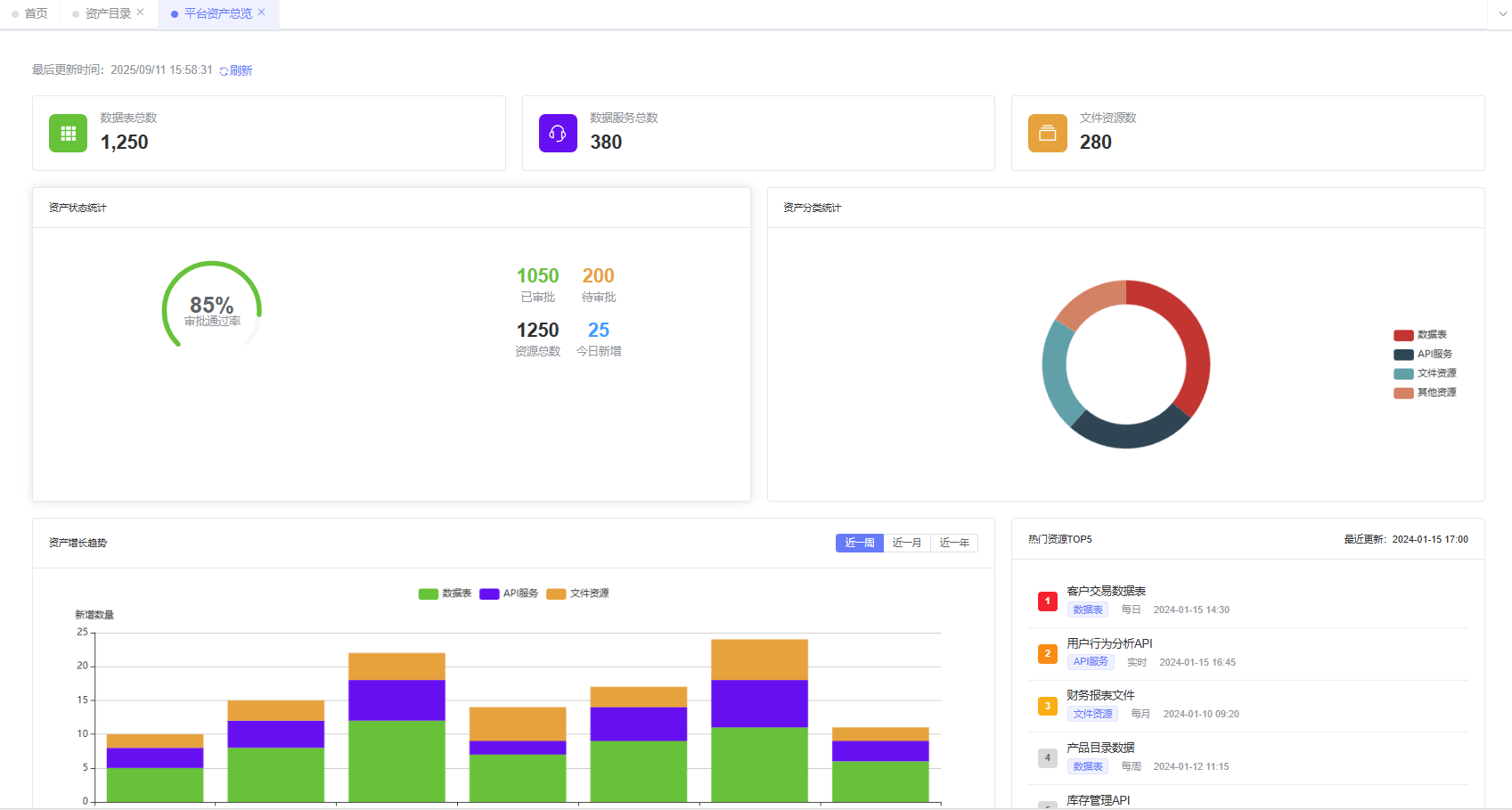Click the orange file resource icon
Viewport: 1512px width, 810px height.
pyautogui.click(x=1047, y=134)
